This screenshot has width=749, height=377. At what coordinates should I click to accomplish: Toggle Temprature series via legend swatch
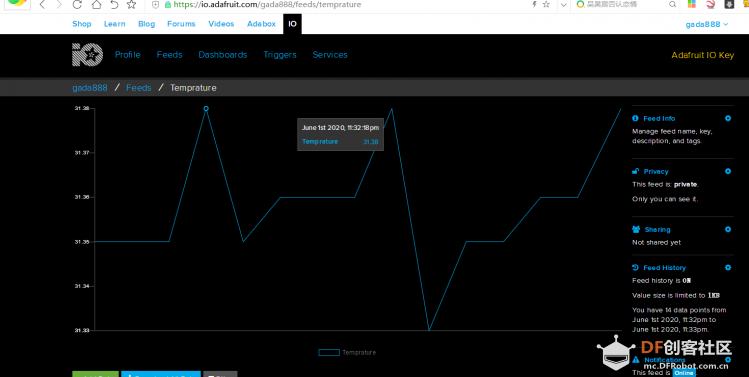pos(329,353)
